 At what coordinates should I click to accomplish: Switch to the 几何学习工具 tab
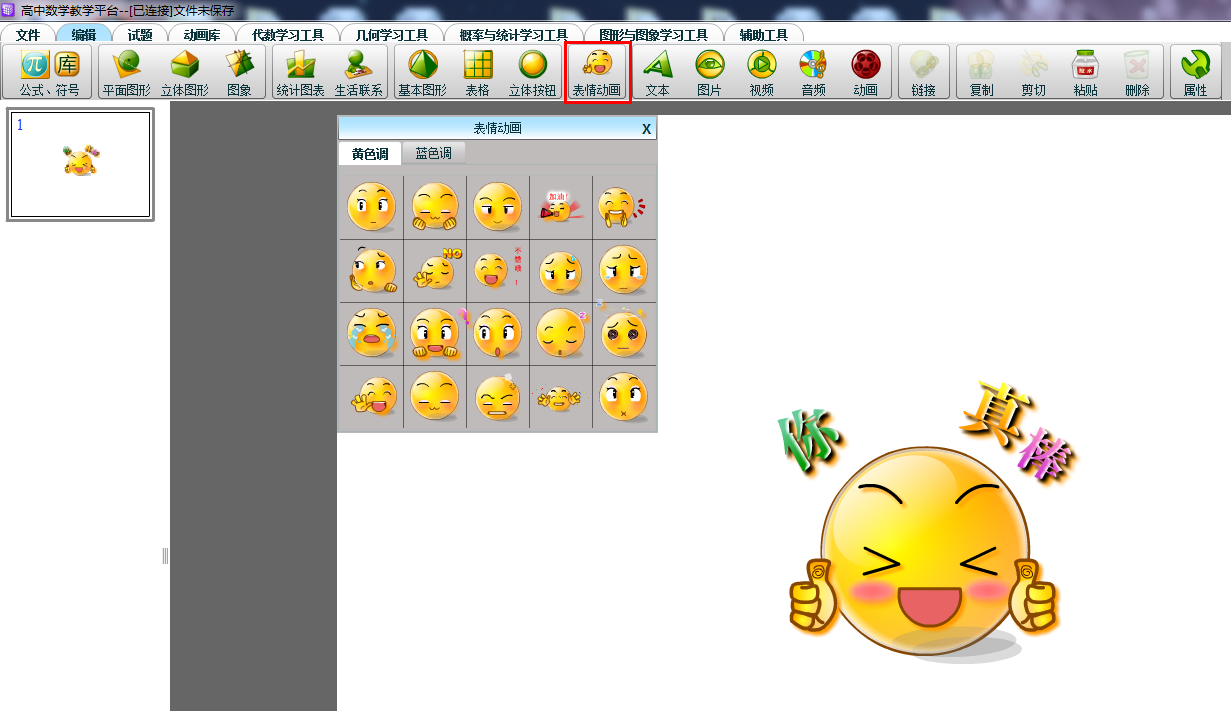pos(391,35)
